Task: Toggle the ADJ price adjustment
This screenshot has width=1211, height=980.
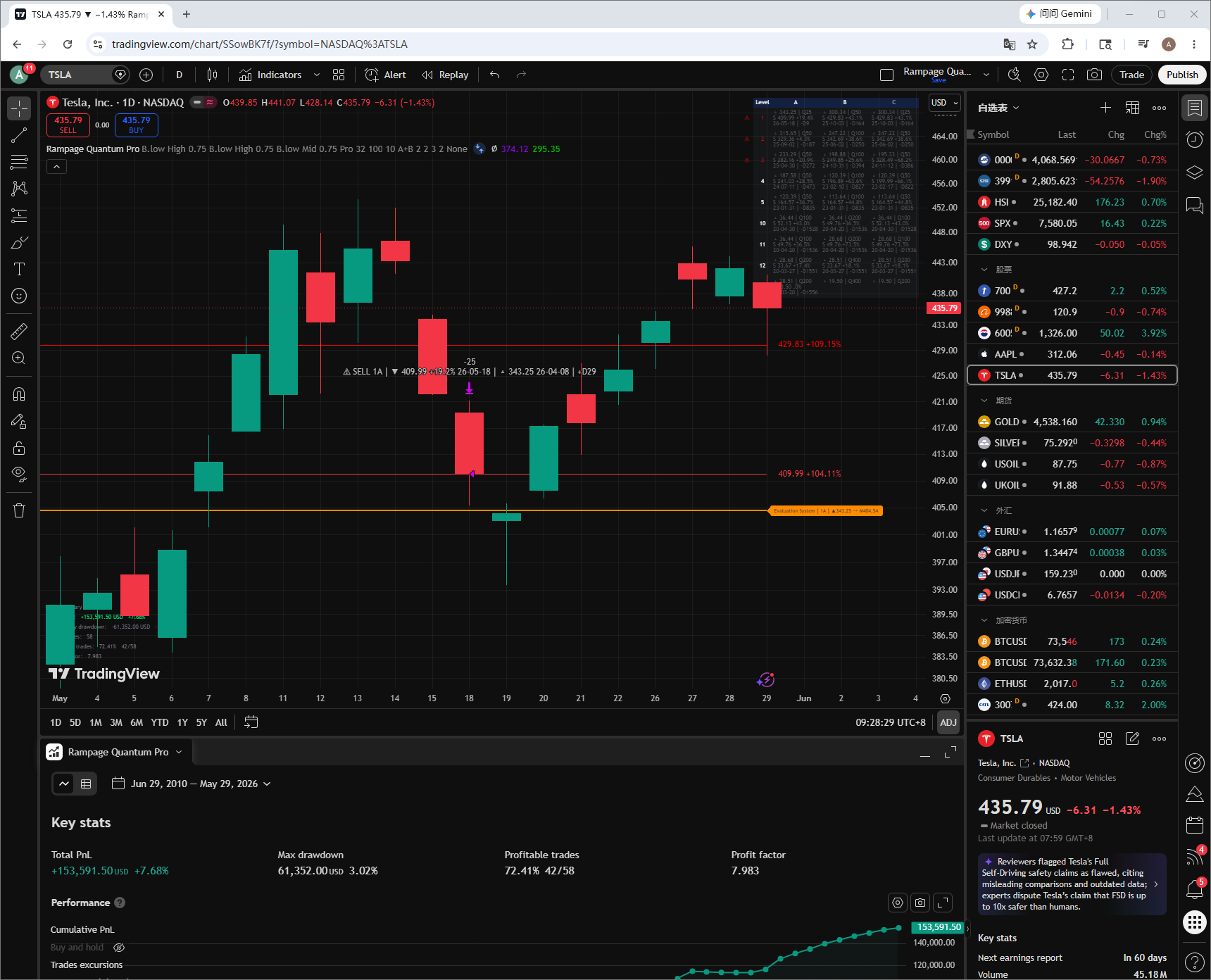Action: [948, 722]
